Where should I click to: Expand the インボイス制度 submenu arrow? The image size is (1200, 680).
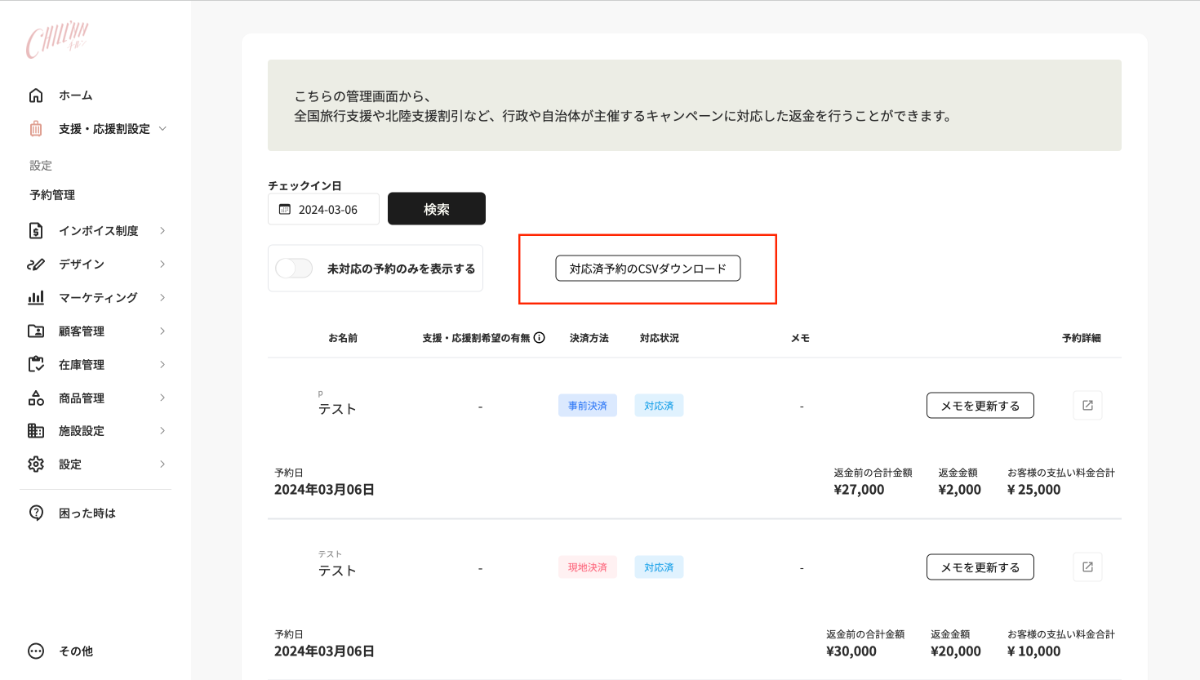[162, 231]
